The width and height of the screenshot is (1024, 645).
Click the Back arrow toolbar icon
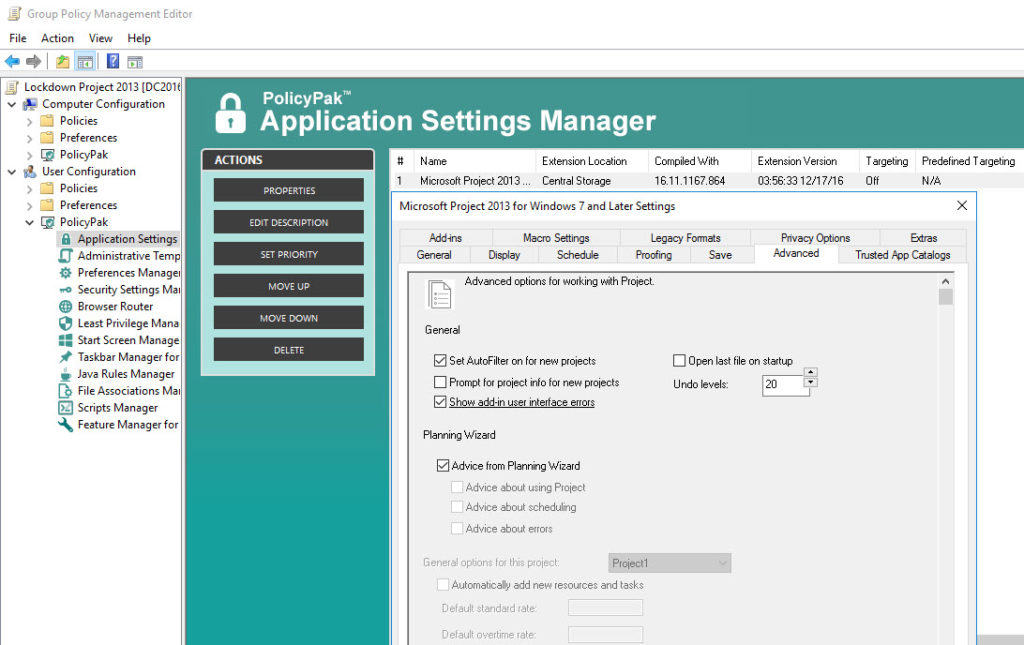pyautogui.click(x=12, y=61)
